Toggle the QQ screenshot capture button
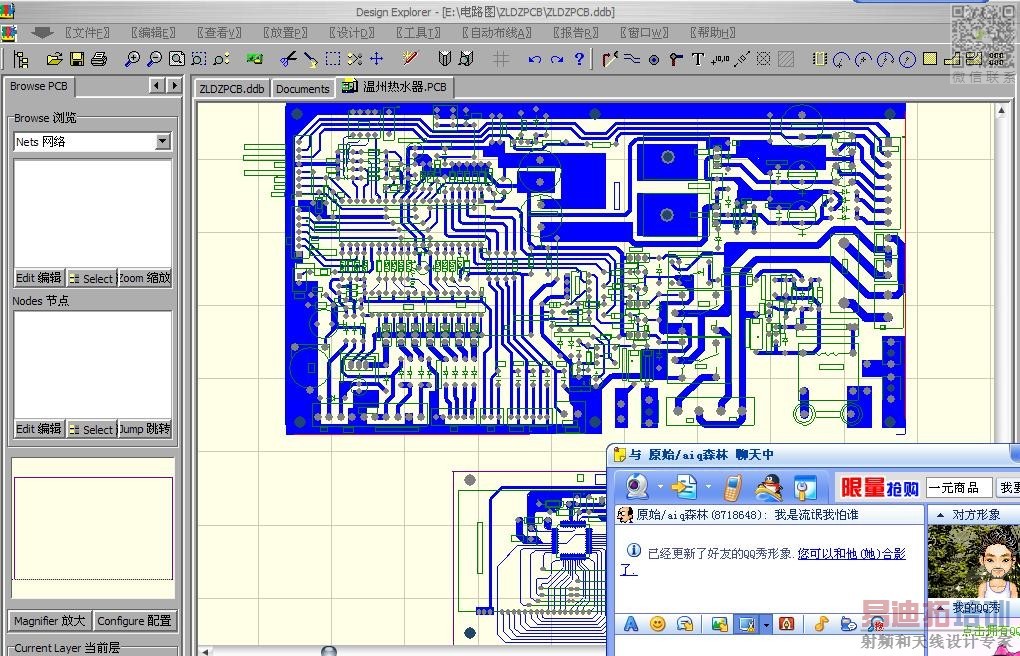Image resolution: width=1020 pixels, height=656 pixels. pyautogui.click(x=745, y=624)
